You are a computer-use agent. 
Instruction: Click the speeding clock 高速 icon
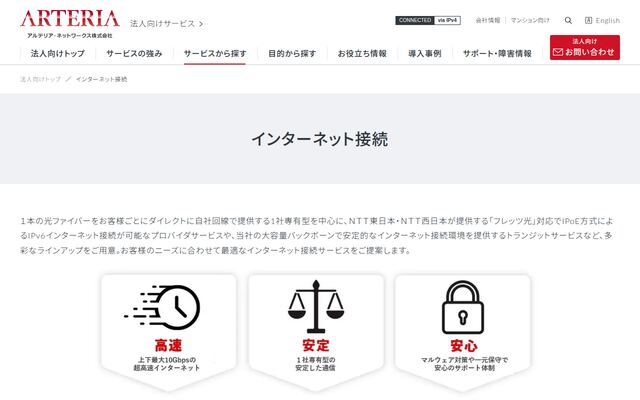[162, 307]
